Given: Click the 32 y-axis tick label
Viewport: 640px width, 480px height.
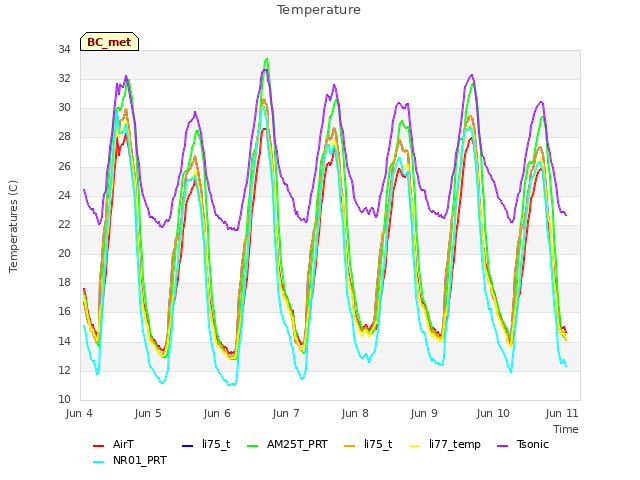Looking at the screenshot, I should [x=64, y=79].
